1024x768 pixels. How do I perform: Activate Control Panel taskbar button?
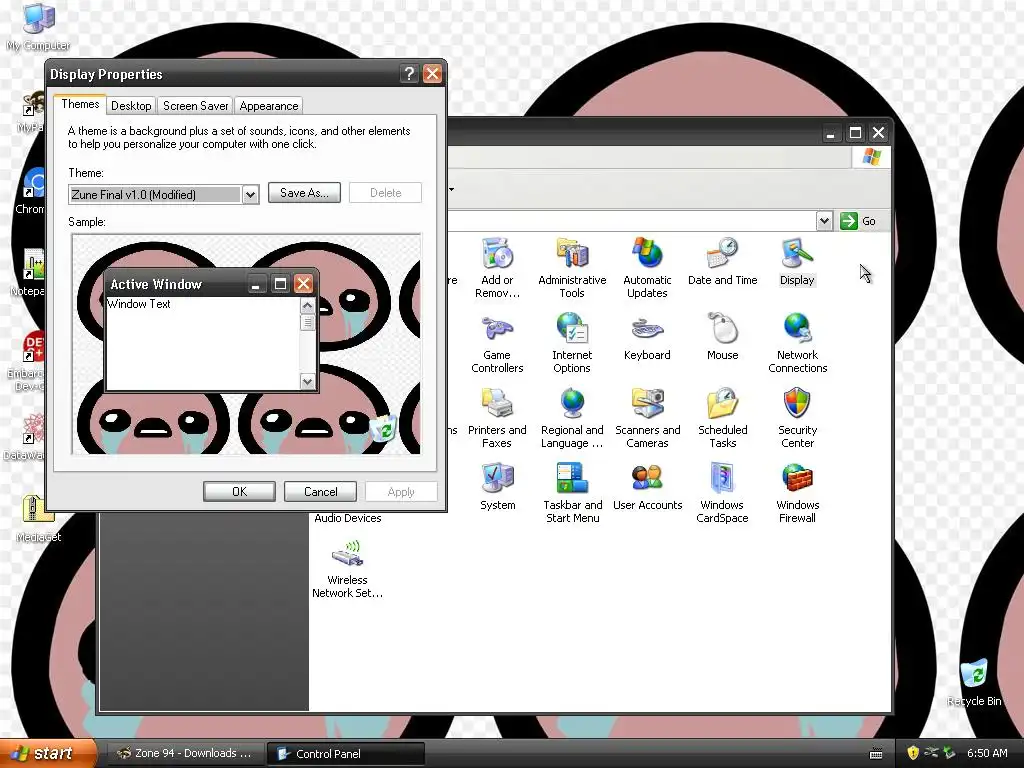point(346,754)
